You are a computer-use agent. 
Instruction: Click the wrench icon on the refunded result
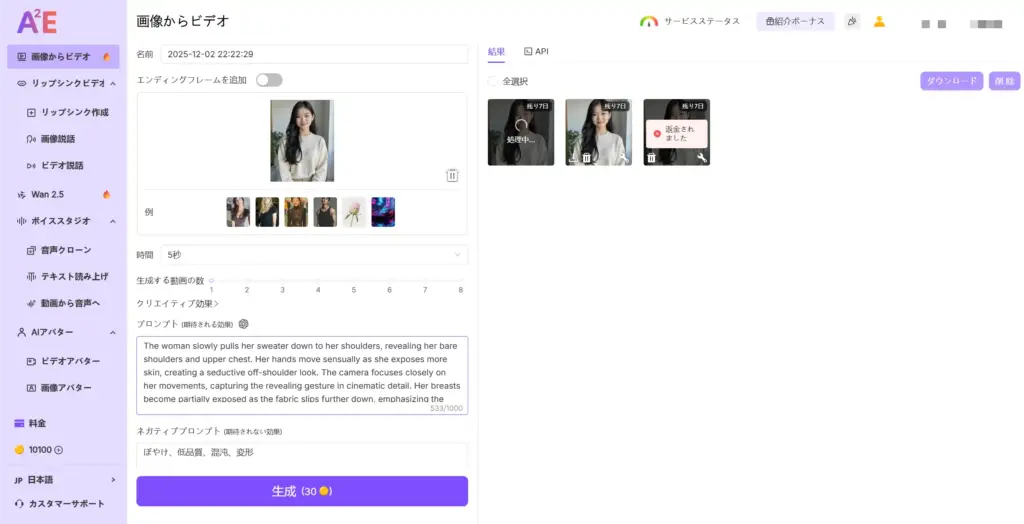coord(702,157)
